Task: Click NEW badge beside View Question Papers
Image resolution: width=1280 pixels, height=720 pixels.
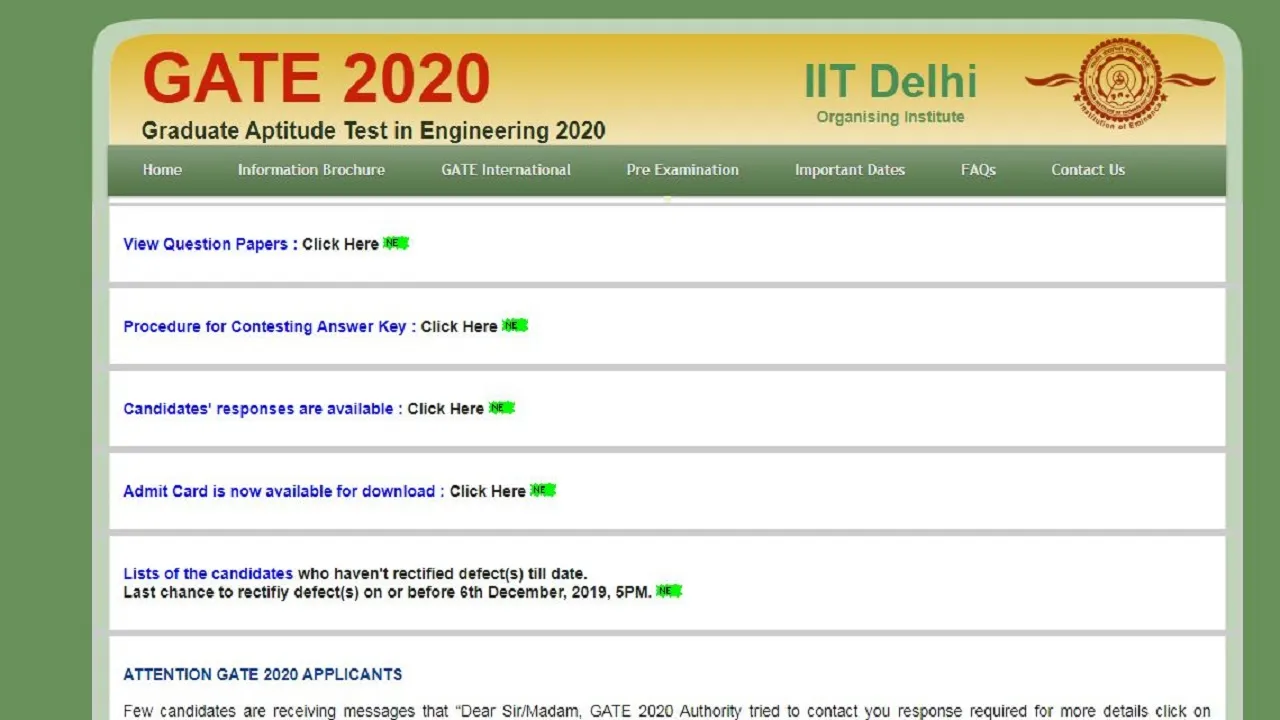Action: coord(396,243)
